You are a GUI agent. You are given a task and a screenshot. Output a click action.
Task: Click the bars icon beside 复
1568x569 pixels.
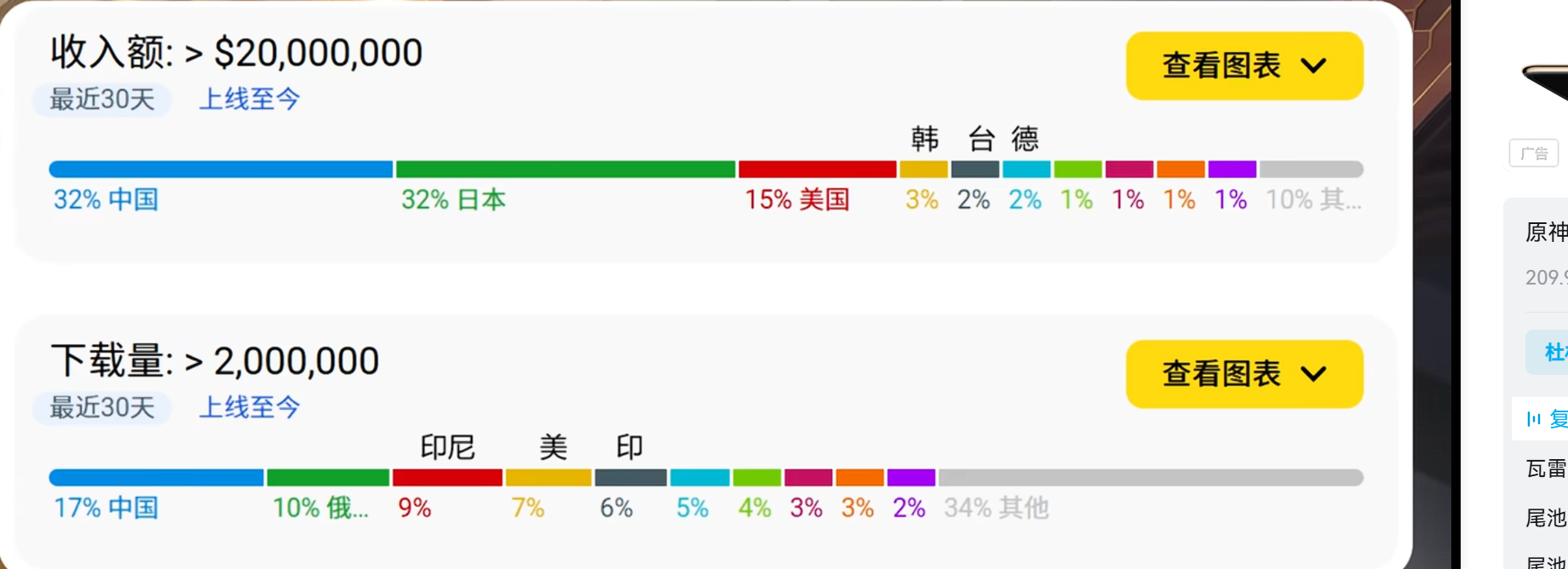[1534, 419]
